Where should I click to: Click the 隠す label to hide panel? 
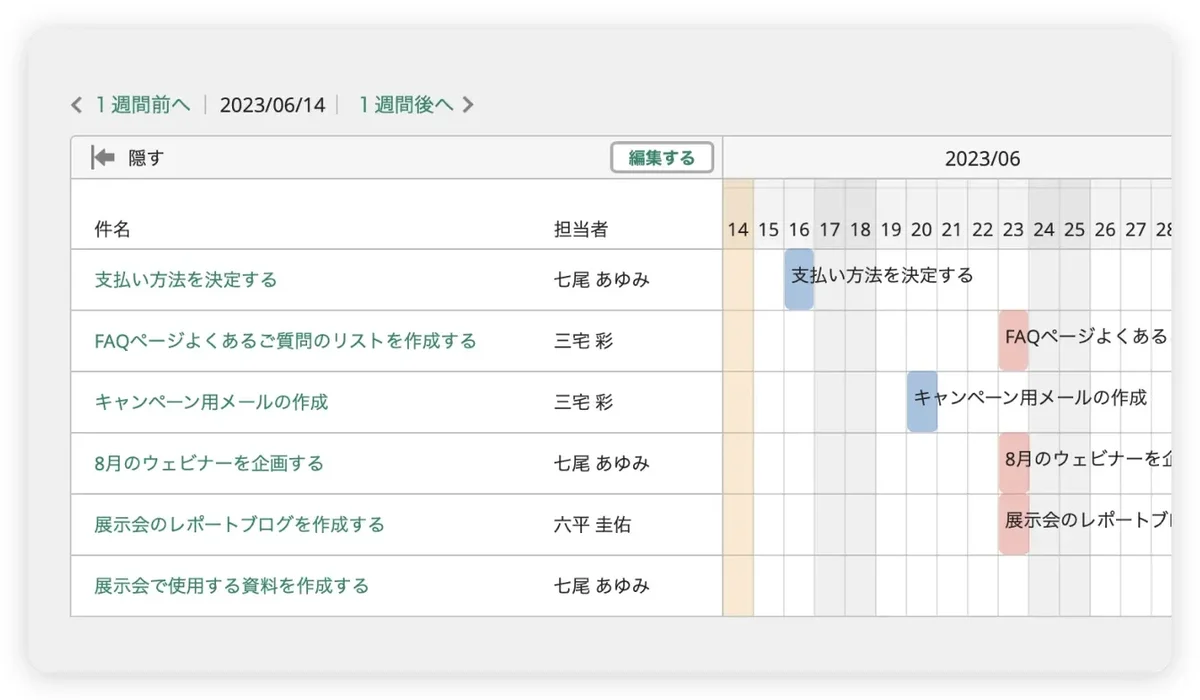[x=146, y=158]
